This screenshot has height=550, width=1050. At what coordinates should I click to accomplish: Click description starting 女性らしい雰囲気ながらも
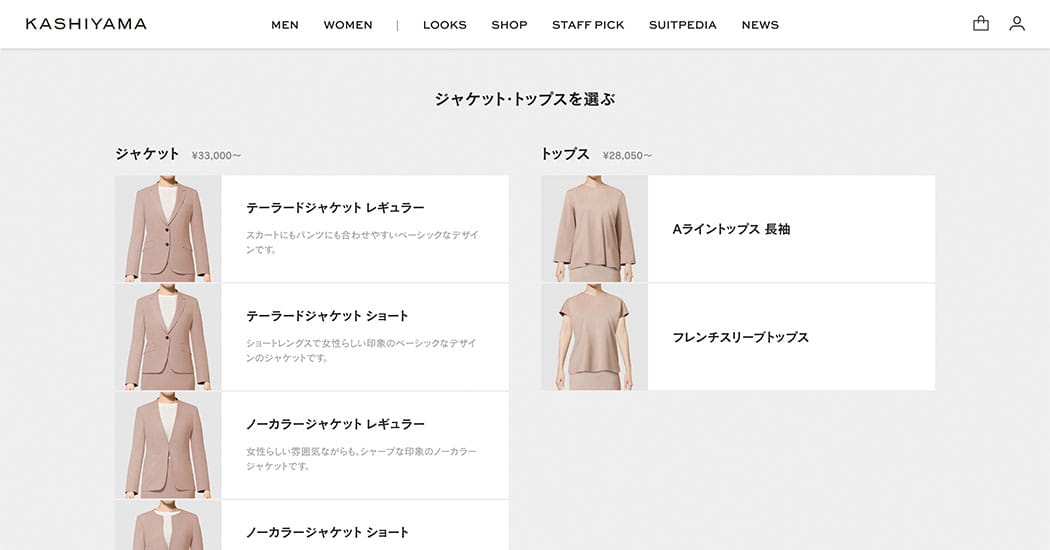pos(361,459)
